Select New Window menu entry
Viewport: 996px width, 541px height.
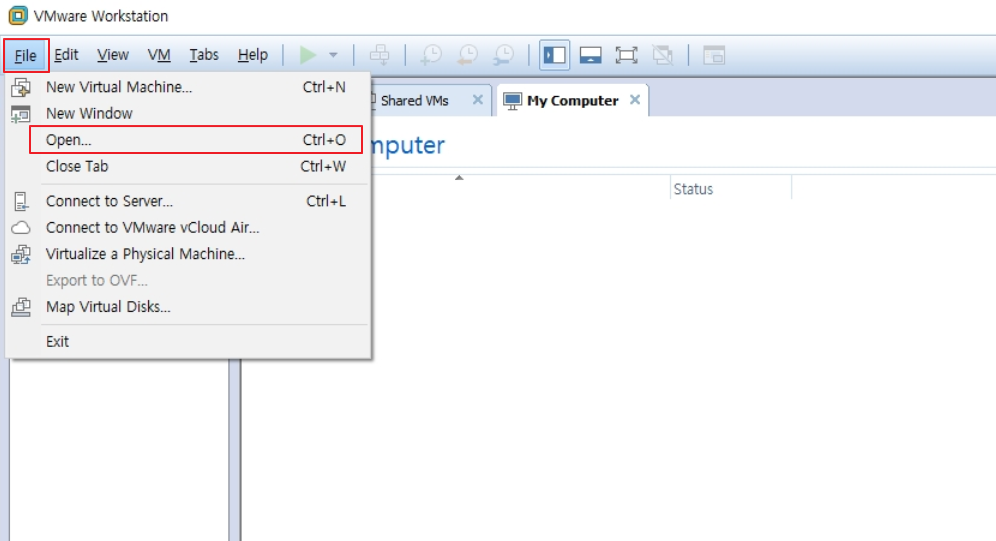pos(188,114)
